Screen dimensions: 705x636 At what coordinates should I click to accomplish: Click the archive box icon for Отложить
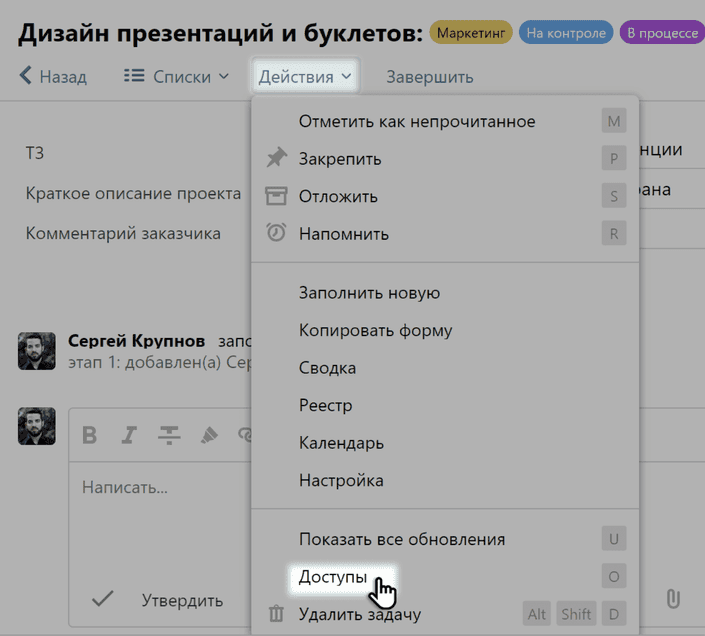(276, 196)
